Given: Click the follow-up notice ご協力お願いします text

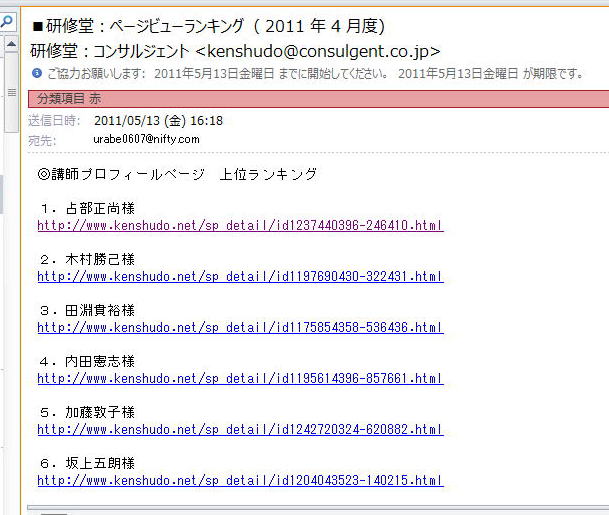Looking at the screenshot, I should pos(315,73).
